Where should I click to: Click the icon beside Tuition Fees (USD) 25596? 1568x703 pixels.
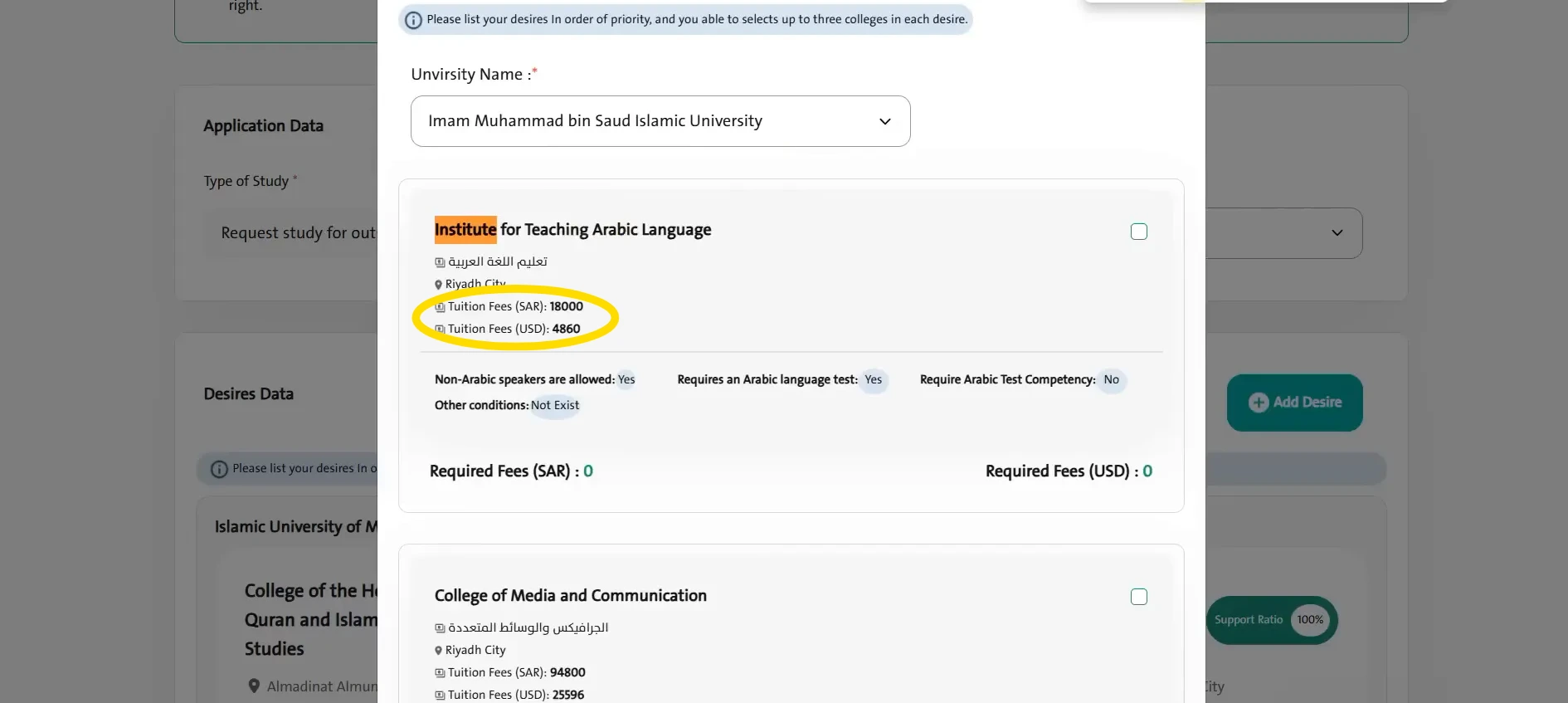click(440, 696)
